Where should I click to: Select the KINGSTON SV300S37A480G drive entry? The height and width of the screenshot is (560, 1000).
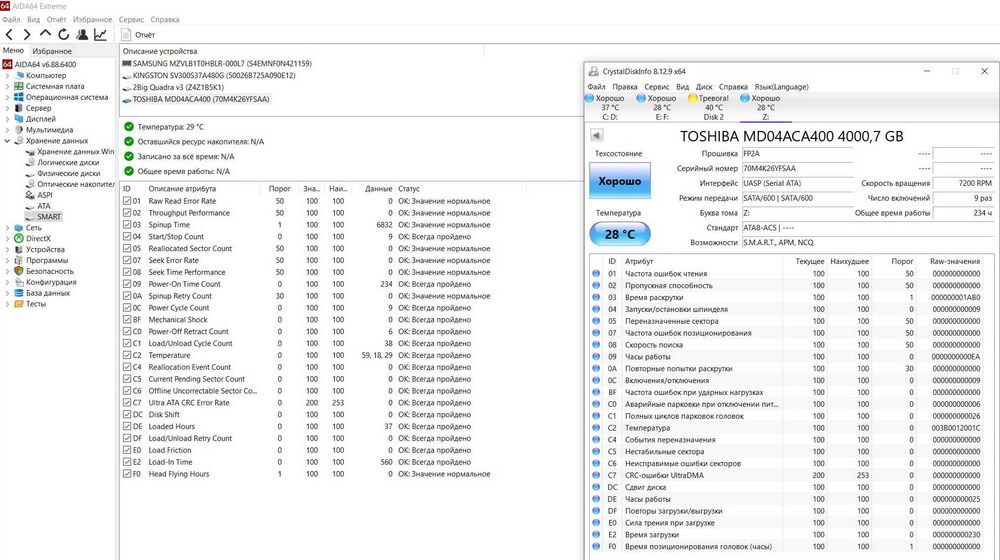tap(209, 75)
